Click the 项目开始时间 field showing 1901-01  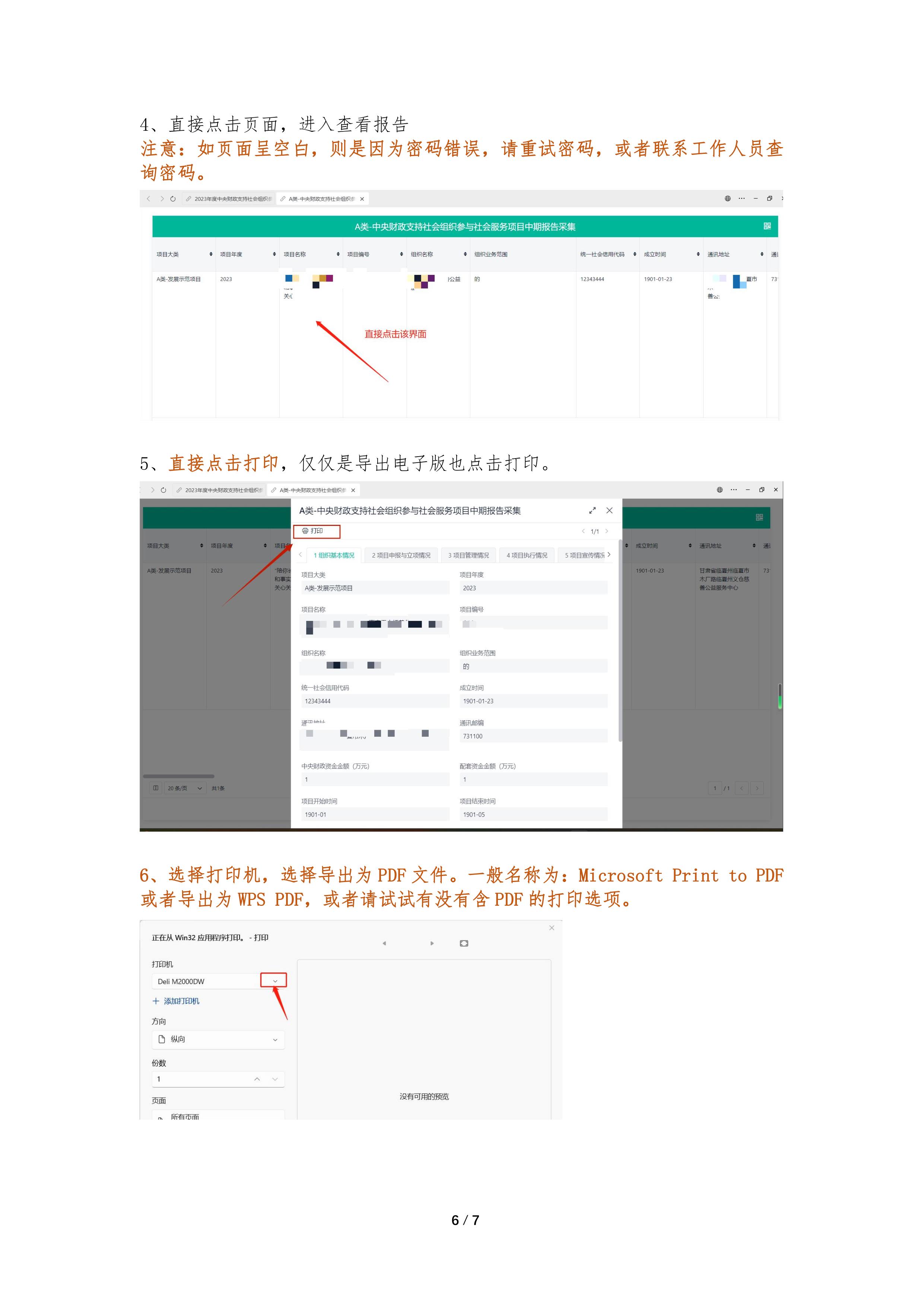(375, 815)
